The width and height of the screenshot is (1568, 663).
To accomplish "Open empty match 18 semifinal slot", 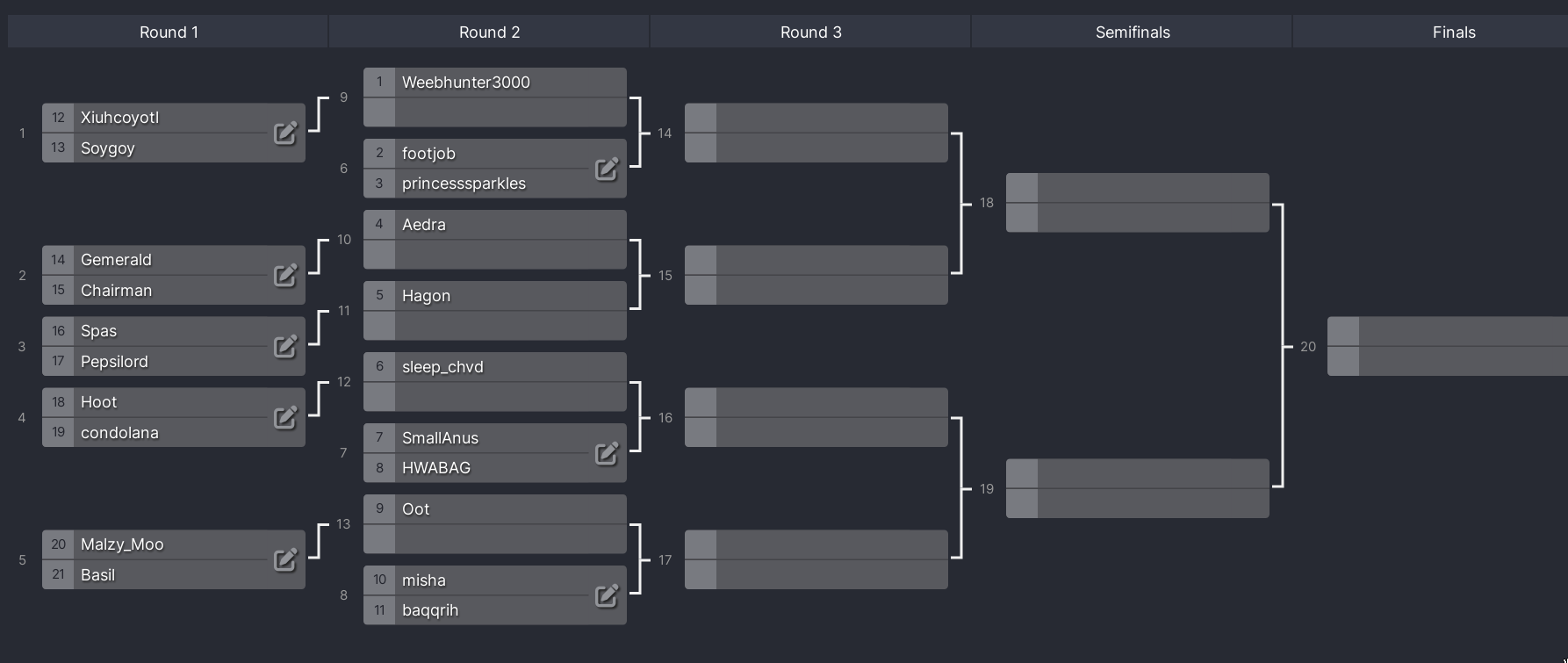I will point(1138,203).
